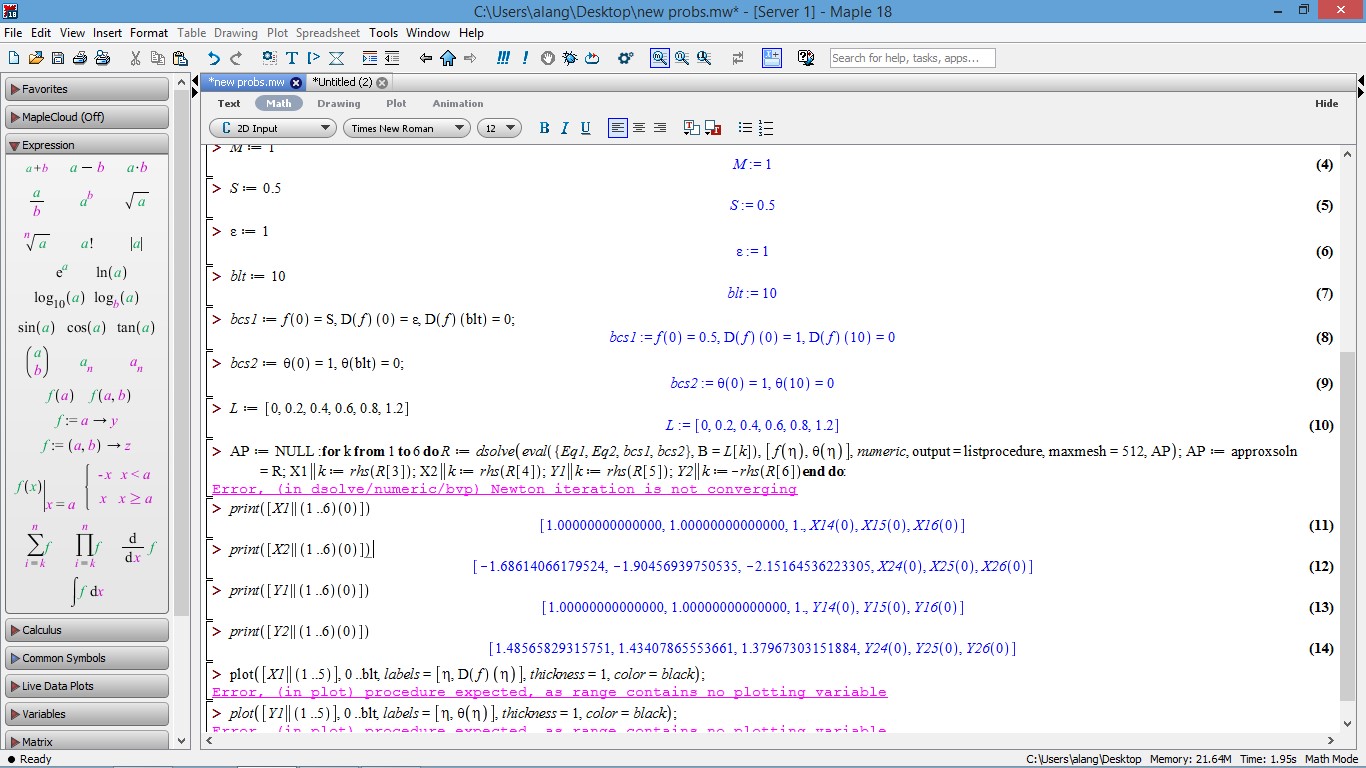Insert plain text with the T icon

click(291, 58)
